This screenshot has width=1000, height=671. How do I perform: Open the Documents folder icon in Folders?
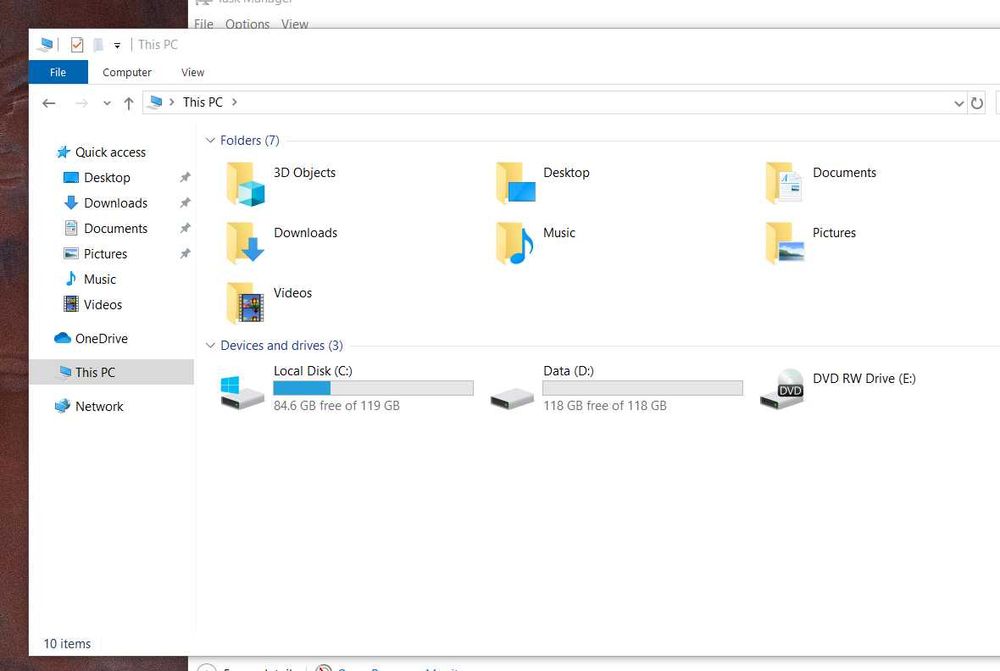[x=784, y=183]
